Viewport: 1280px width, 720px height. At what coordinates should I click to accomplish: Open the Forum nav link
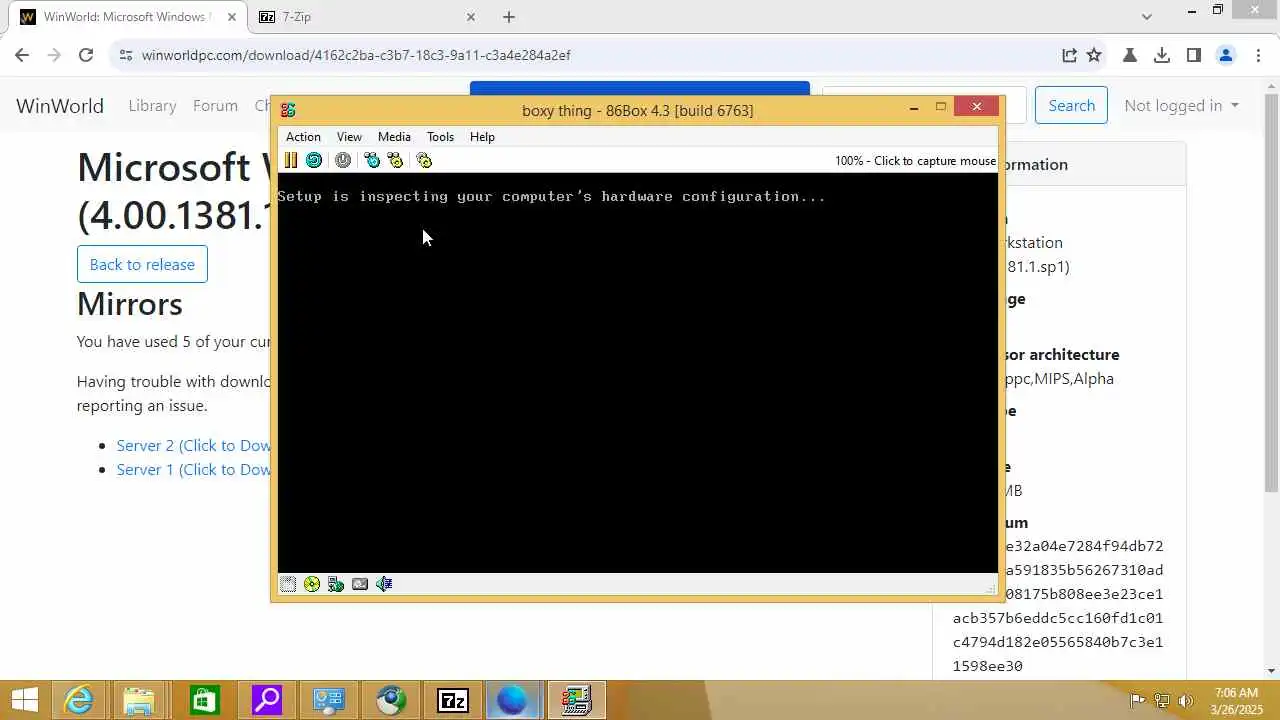tap(215, 105)
